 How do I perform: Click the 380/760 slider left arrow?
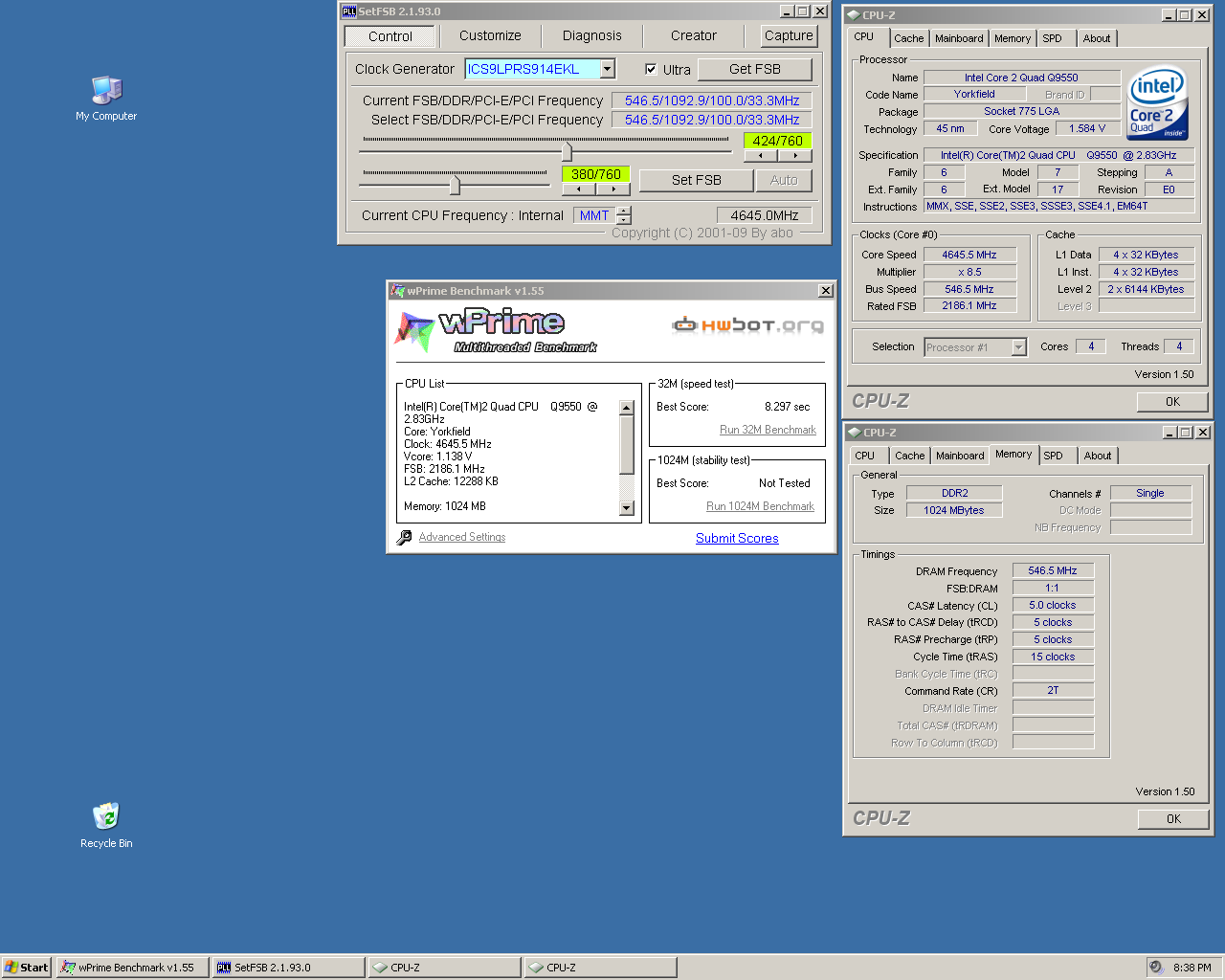coord(579,189)
